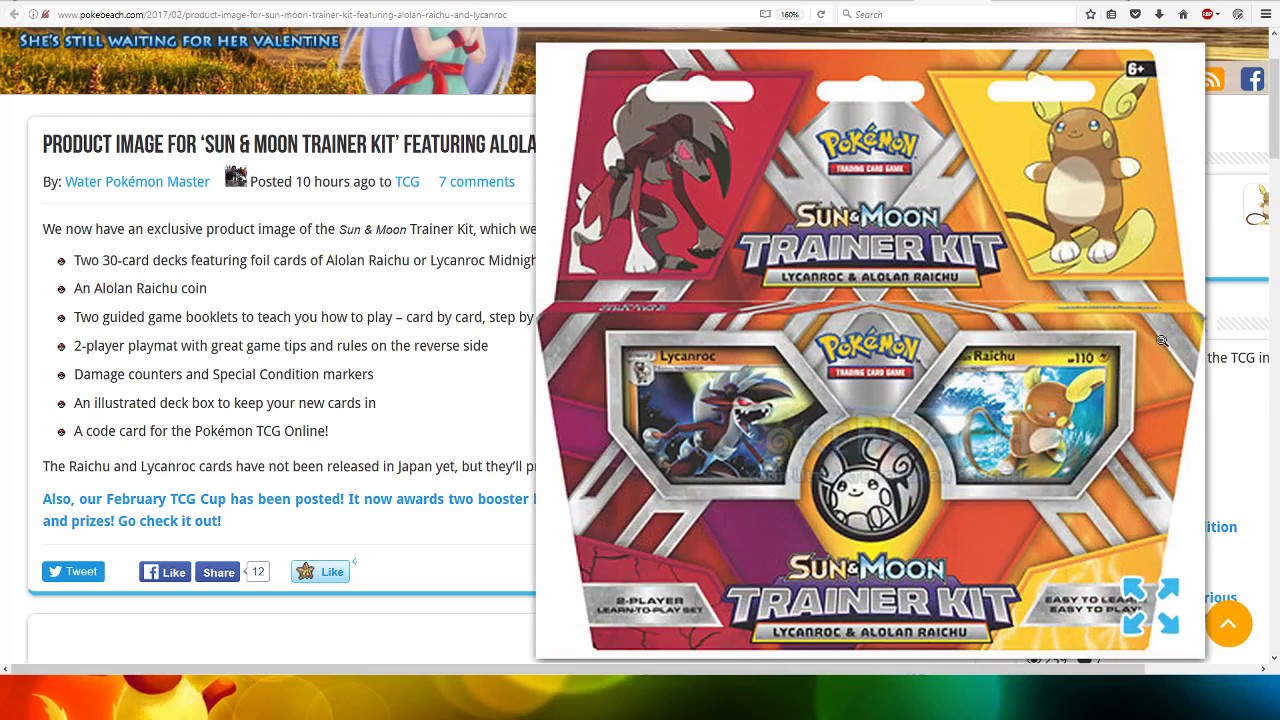Toggle Reader View in the address bar
1280x720 pixels.
pyautogui.click(x=765, y=14)
